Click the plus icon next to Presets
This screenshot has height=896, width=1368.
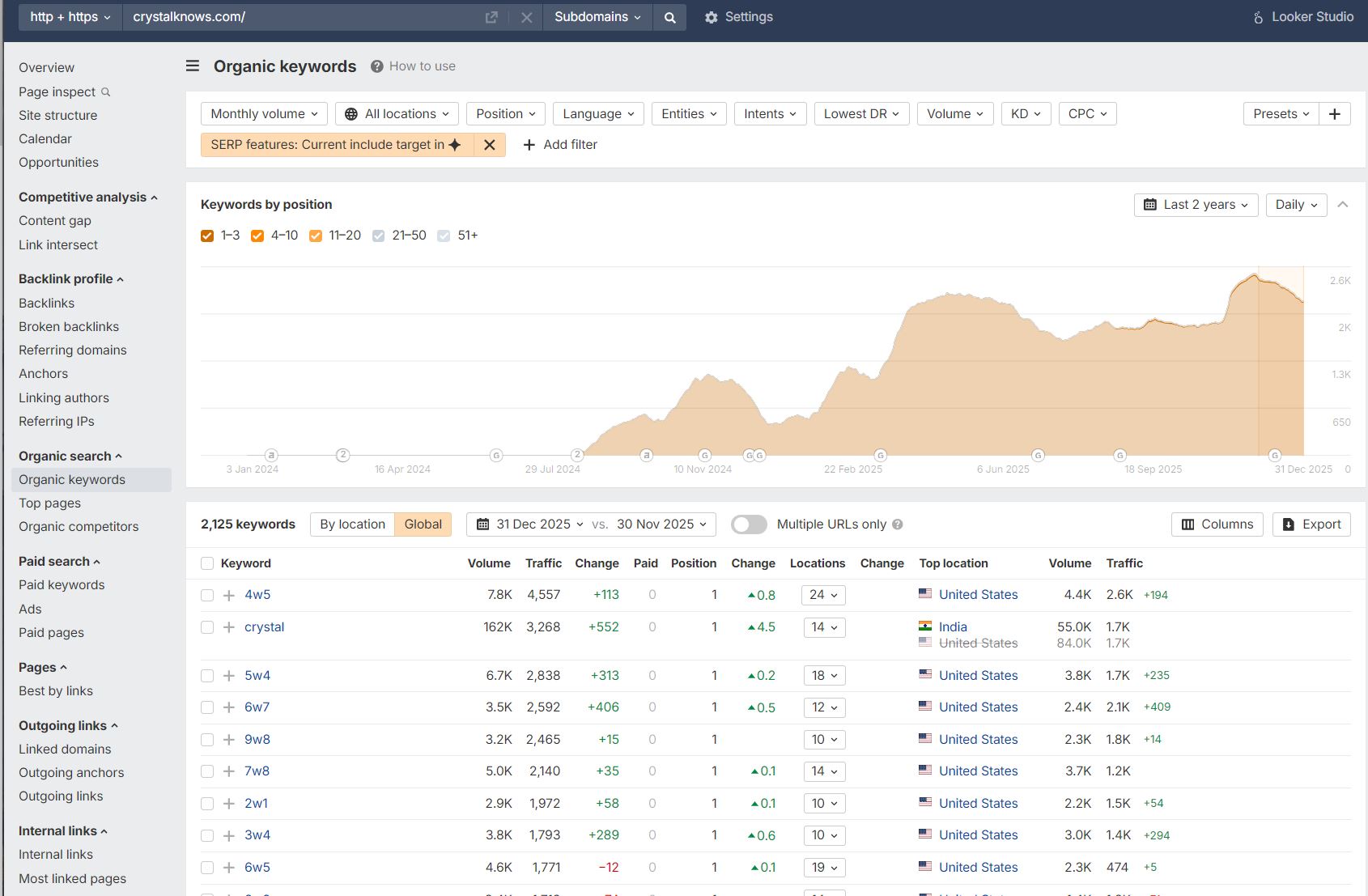click(x=1334, y=114)
